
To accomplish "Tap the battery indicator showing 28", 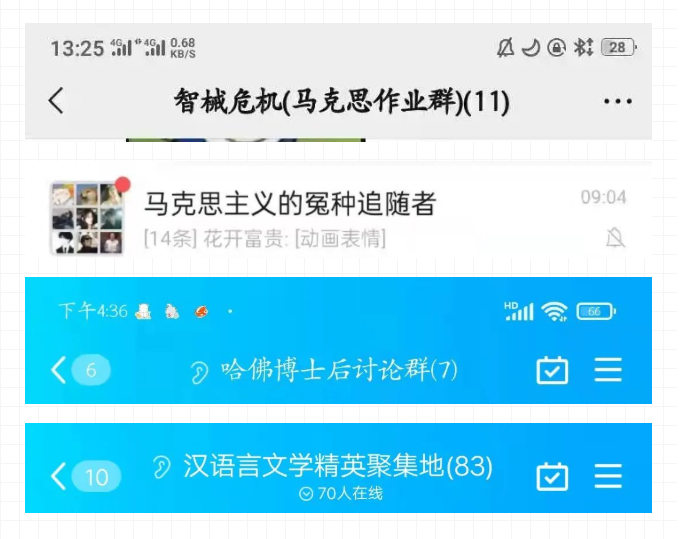I will pyautogui.click(x=619, y=47).
